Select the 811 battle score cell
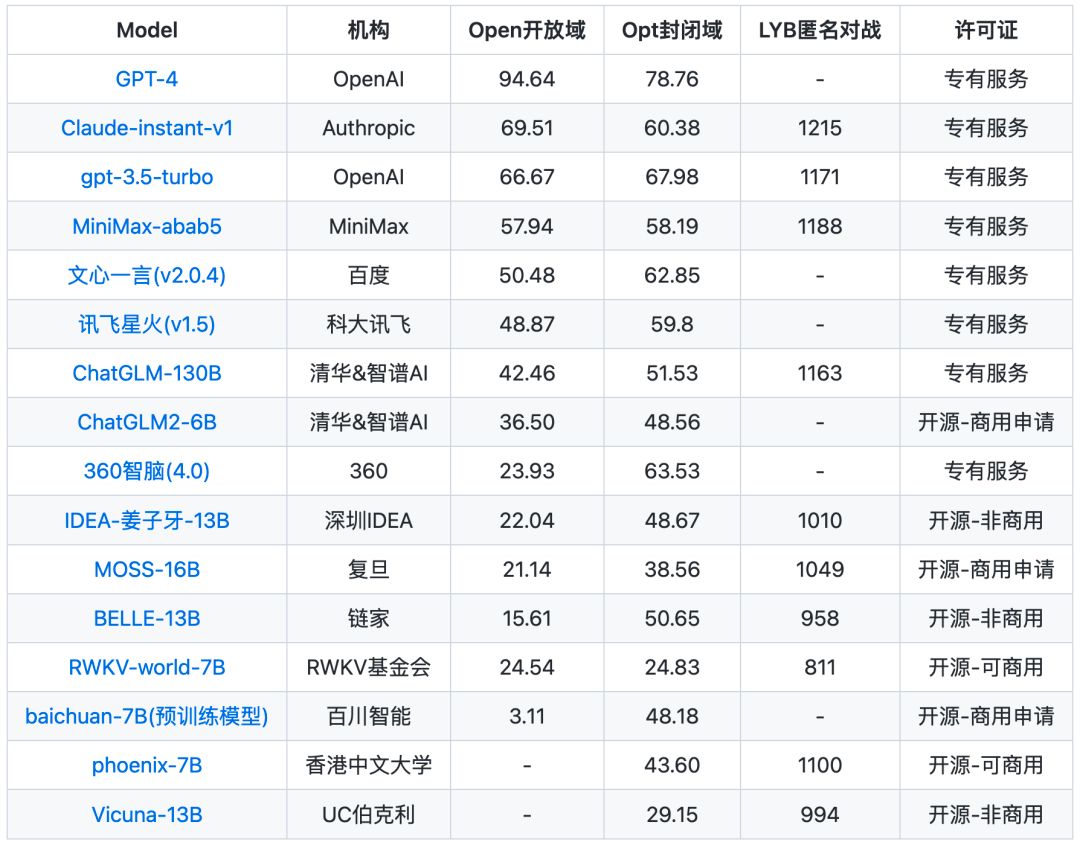The image size is (1080, 848). pyautogui.click(x=820, y=668)
